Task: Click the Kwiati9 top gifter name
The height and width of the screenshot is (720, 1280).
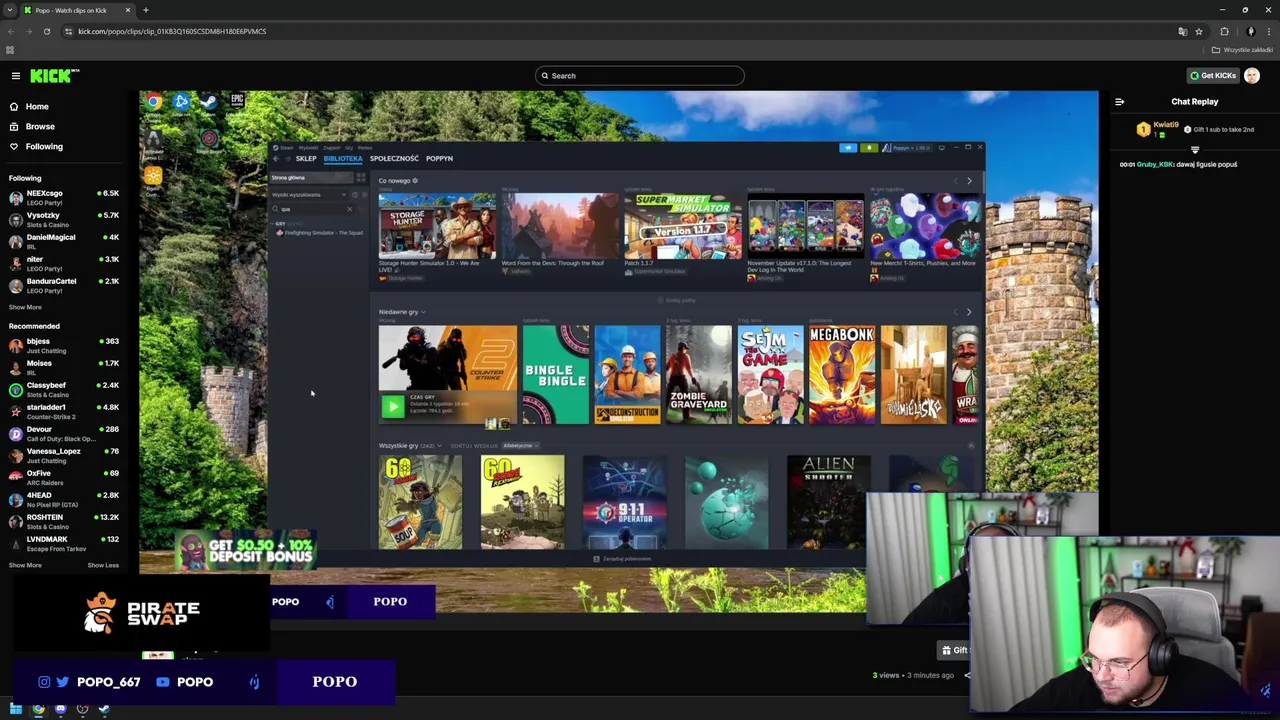Action: point(1166,125)
